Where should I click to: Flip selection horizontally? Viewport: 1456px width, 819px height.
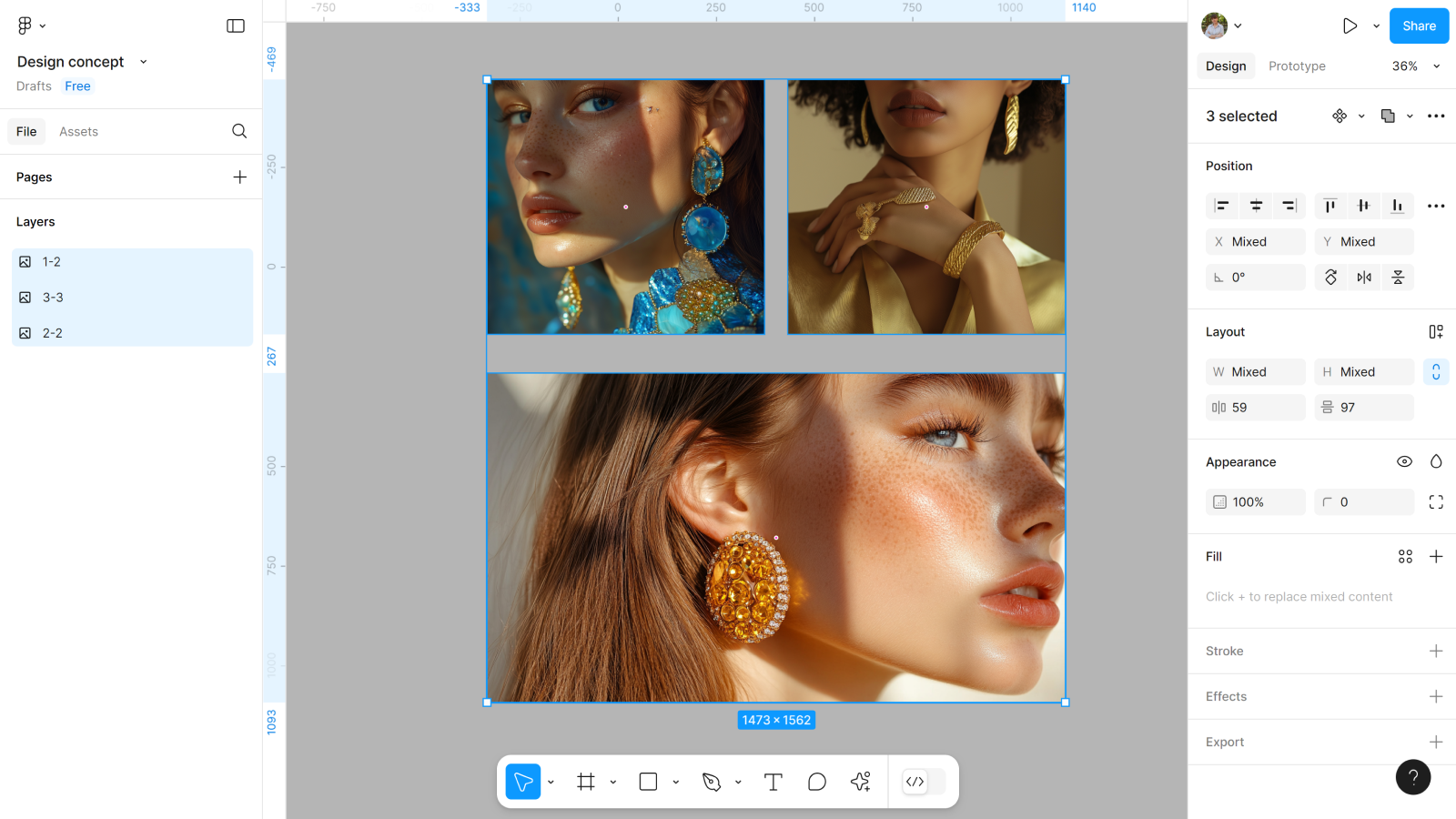pyautogui.click(x=1364, y=278)
